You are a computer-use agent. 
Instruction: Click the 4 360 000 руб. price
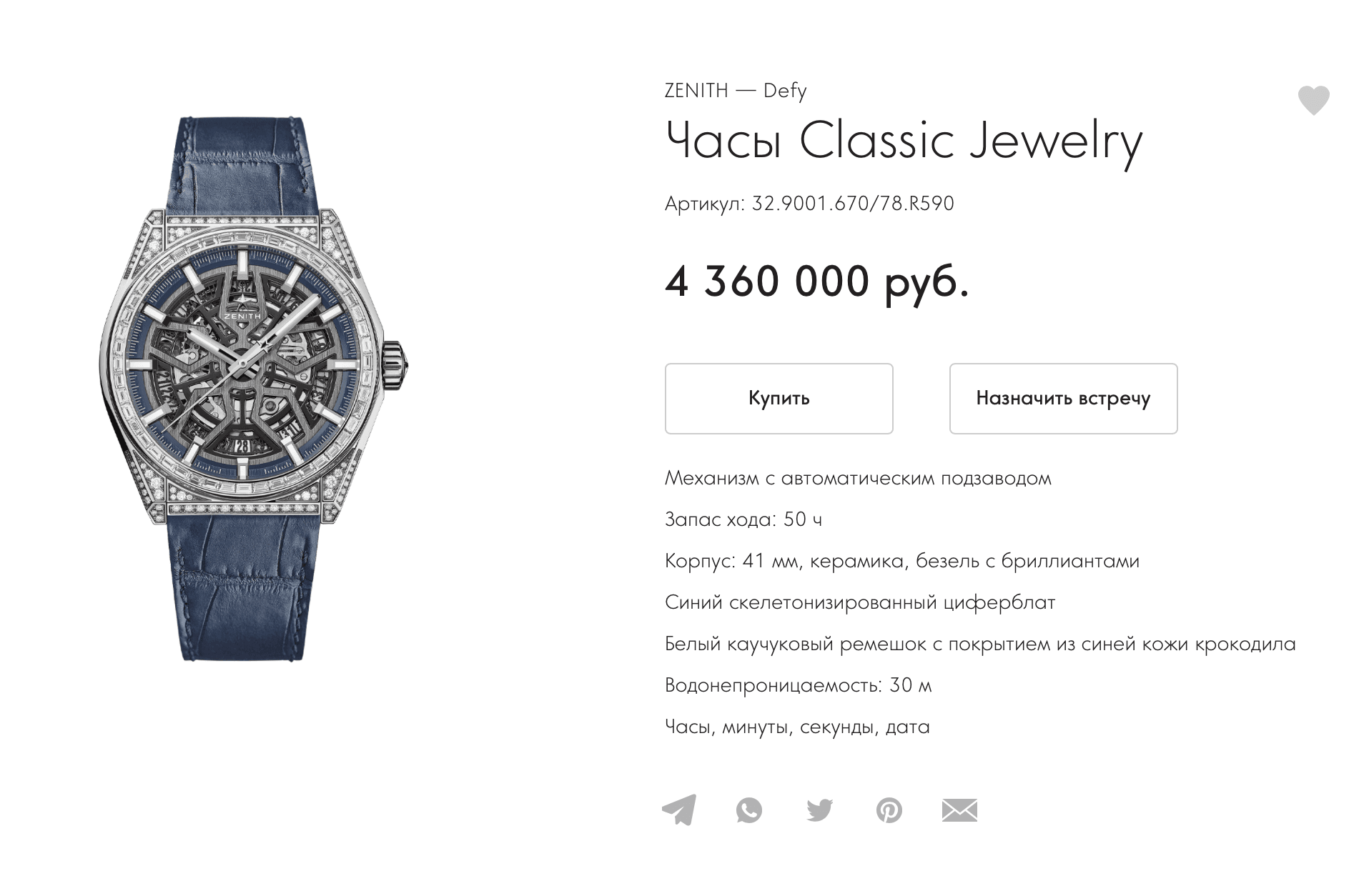pos(816,282)
